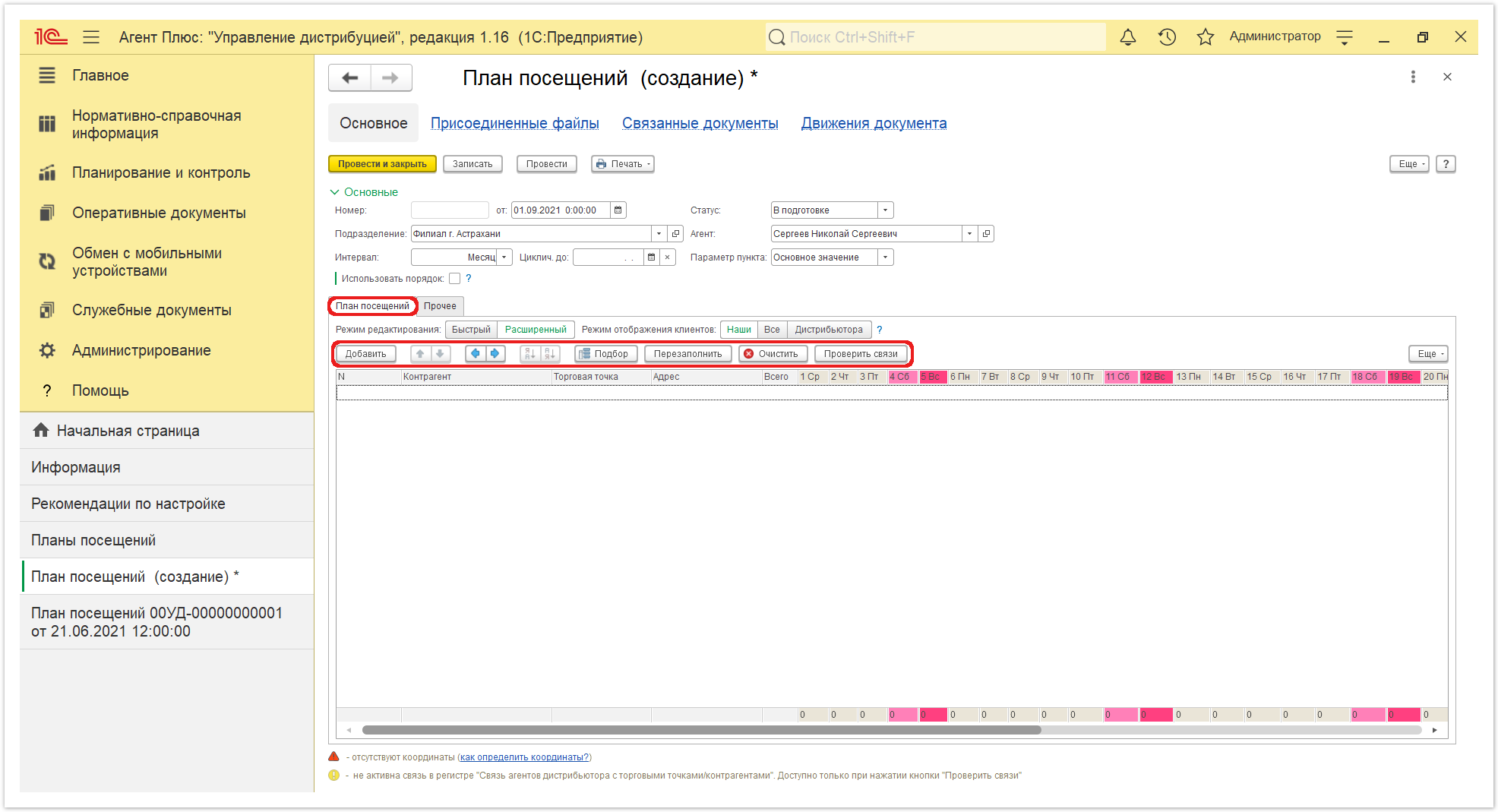Click the Записать button

coord(472,164)
